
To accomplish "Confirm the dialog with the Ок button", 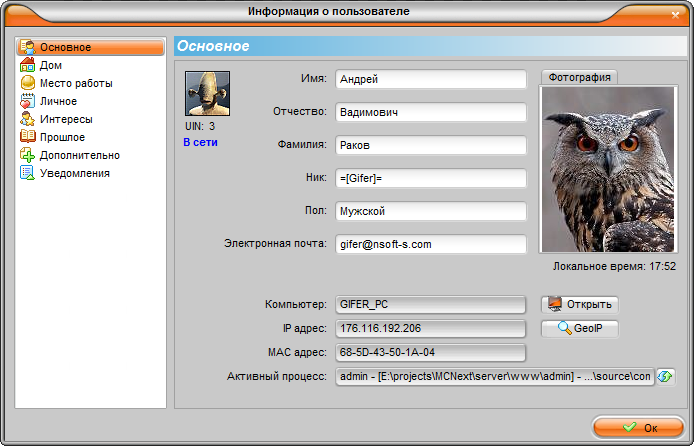I will [639, 427].
